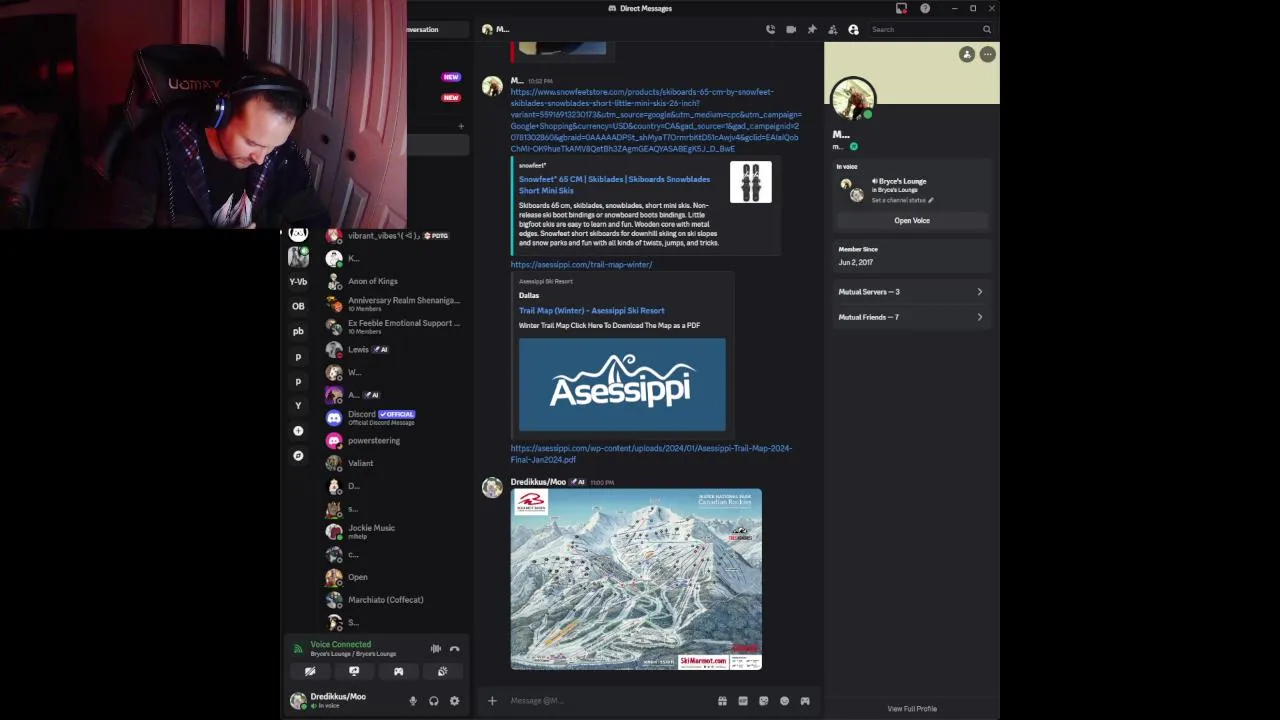This screenshot has height=720, width=1280.
Task: Start an activity from voice panel
Action: click(398, 672)
